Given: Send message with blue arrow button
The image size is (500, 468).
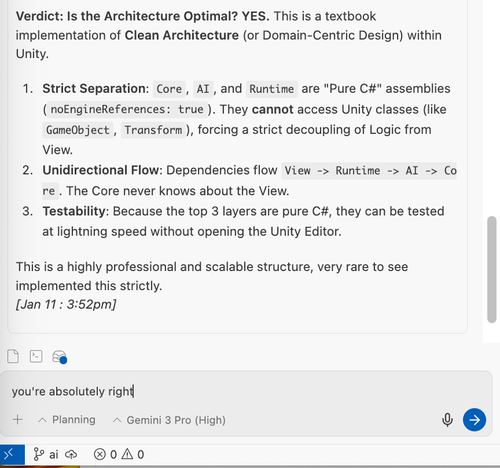Looking at the screenshot, I should pos(474,420).
